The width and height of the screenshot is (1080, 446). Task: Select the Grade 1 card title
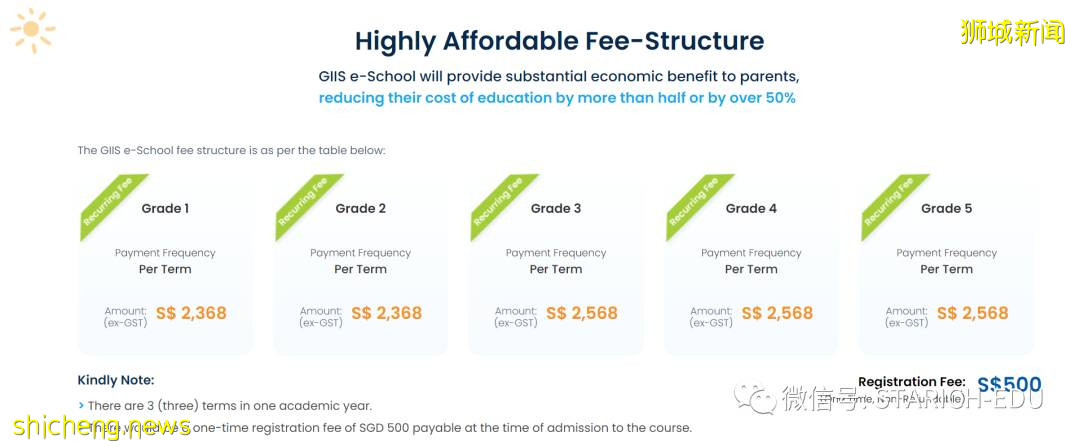165,209
